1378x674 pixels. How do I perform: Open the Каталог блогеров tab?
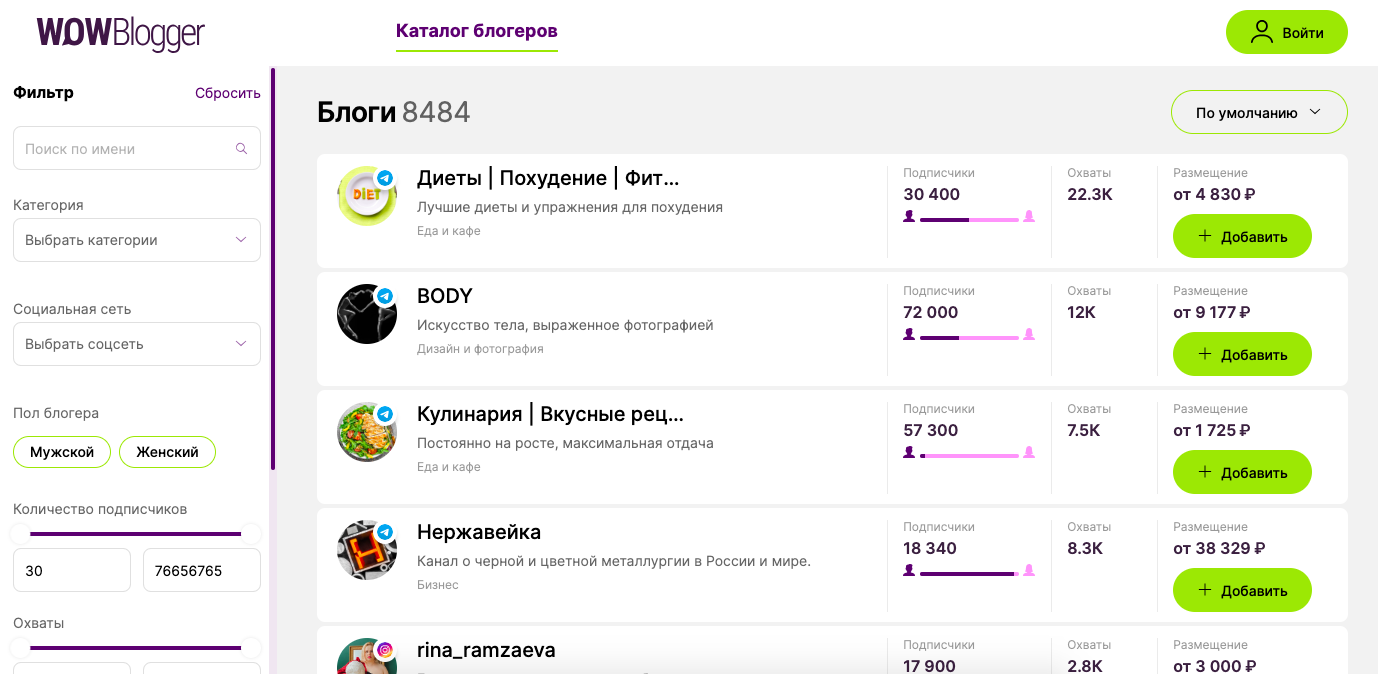coord(477,31)
